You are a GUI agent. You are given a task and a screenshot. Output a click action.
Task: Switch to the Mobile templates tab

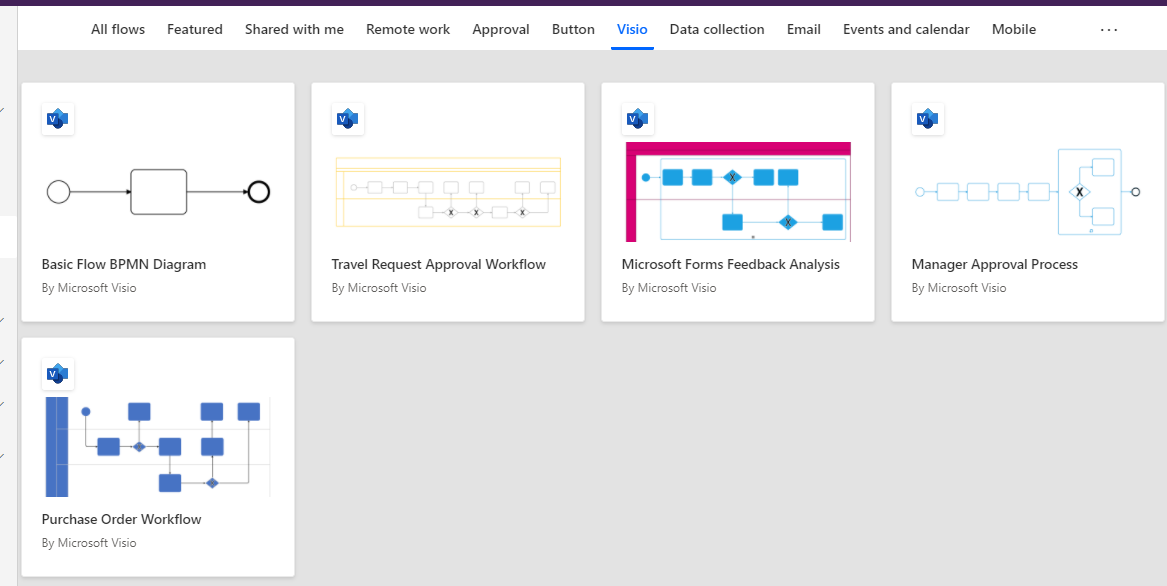(1014, 29)
